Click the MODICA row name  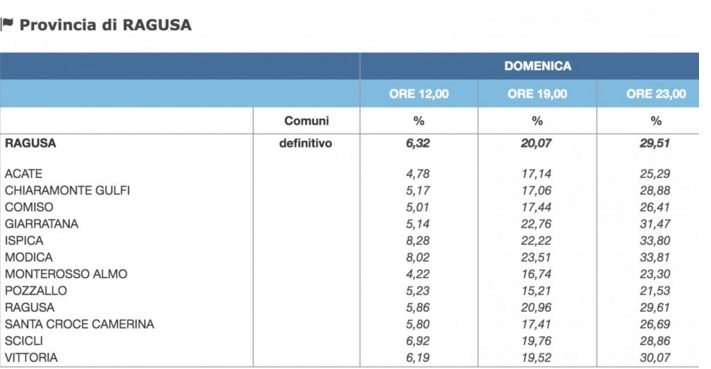tap(29, 257)
